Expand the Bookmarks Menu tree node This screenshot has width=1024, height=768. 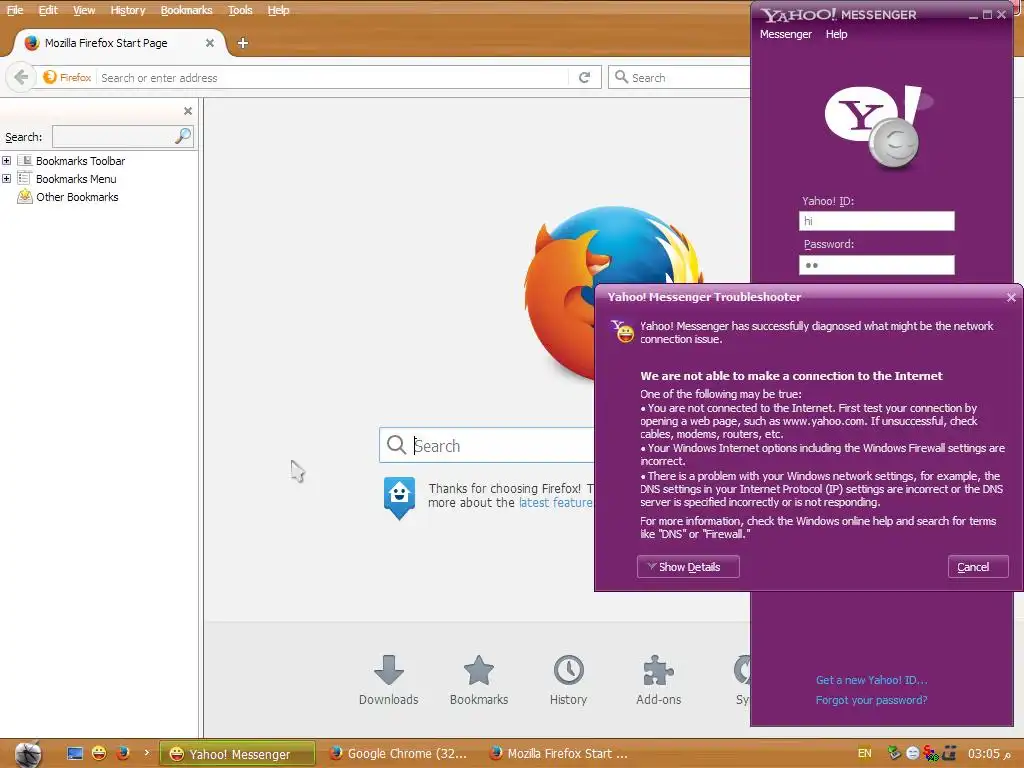pos(7,178)
